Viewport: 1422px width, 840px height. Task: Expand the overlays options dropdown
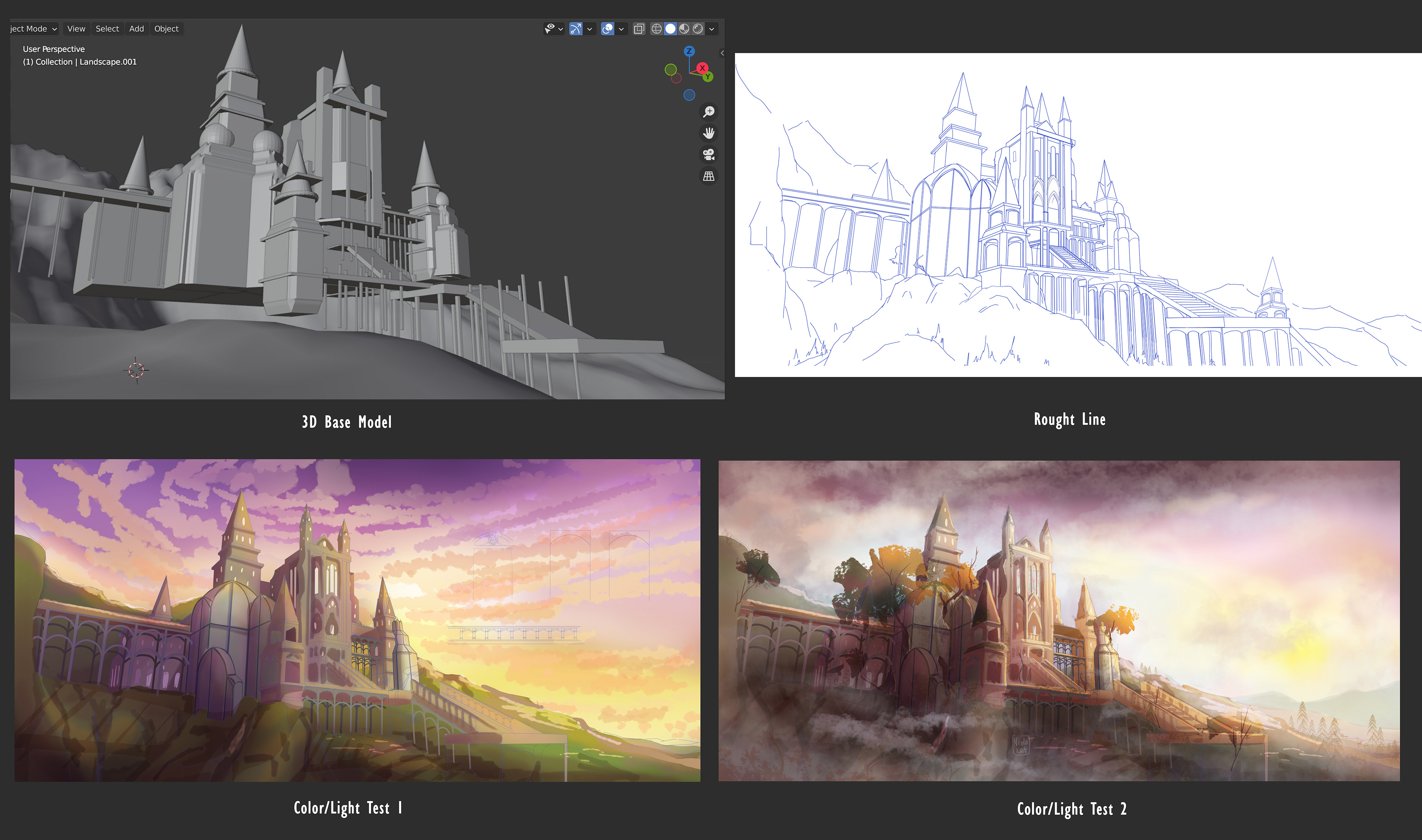point(621,29)
